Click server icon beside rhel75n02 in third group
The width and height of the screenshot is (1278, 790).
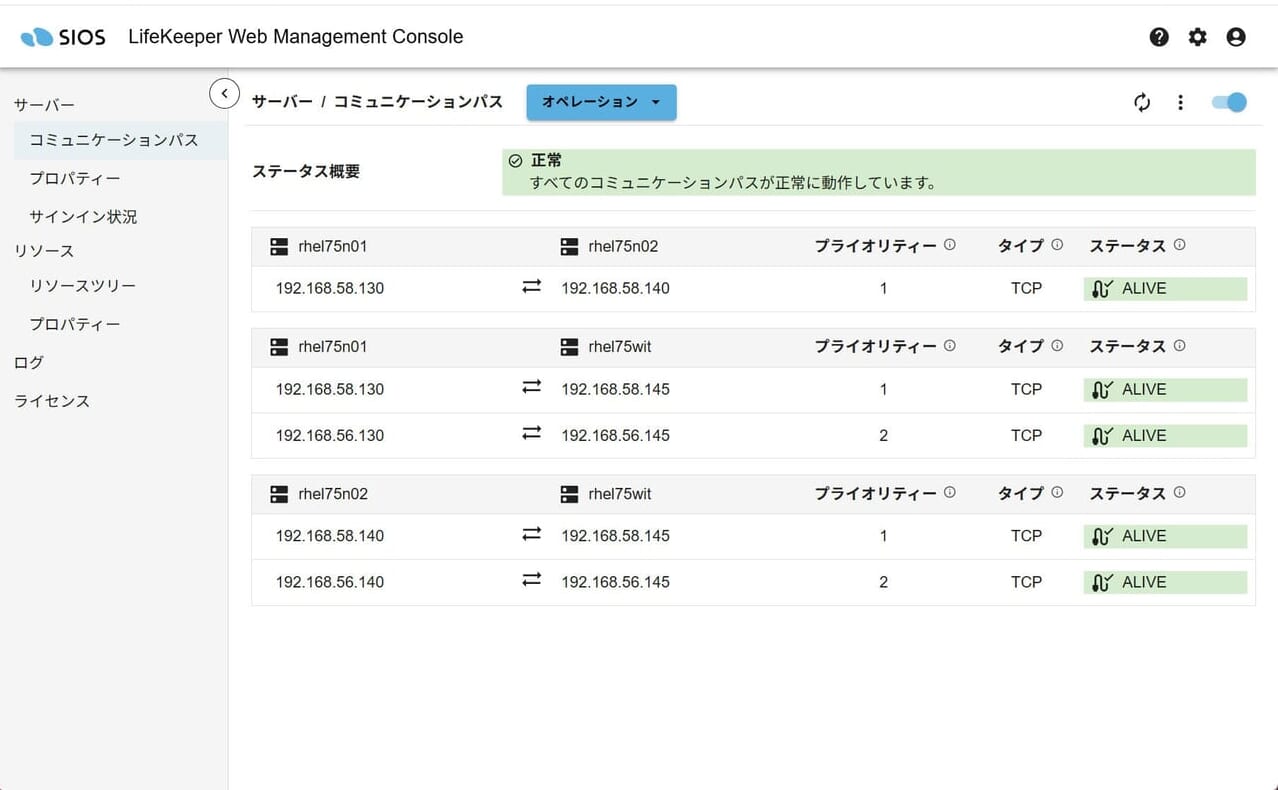pos(279,494)
